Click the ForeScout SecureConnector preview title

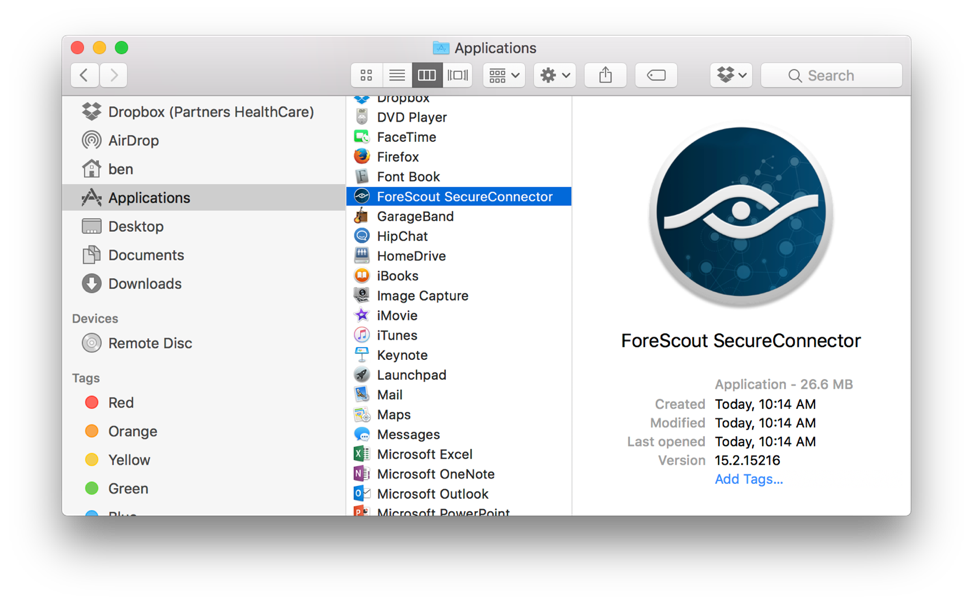tap(741, 341)
